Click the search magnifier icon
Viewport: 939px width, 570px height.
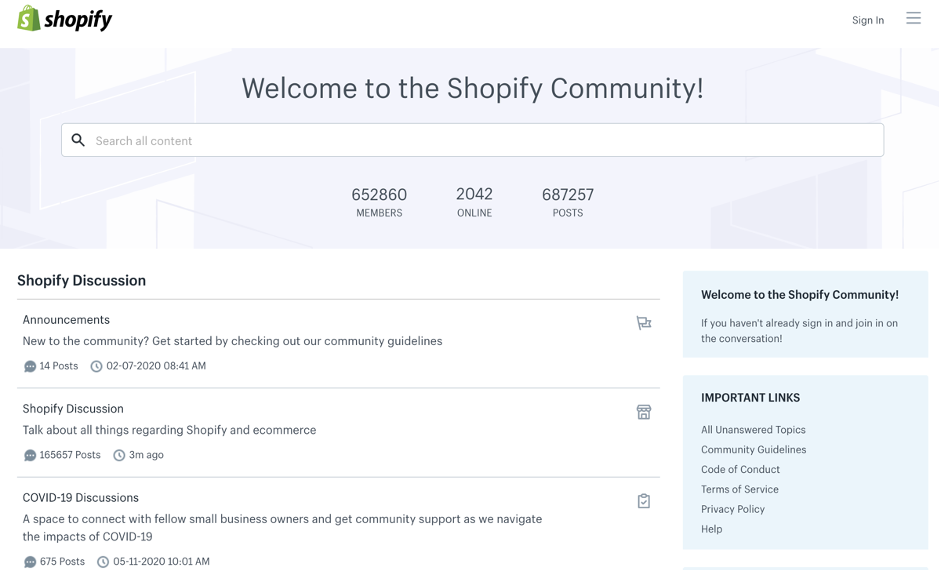coord(78,140)
